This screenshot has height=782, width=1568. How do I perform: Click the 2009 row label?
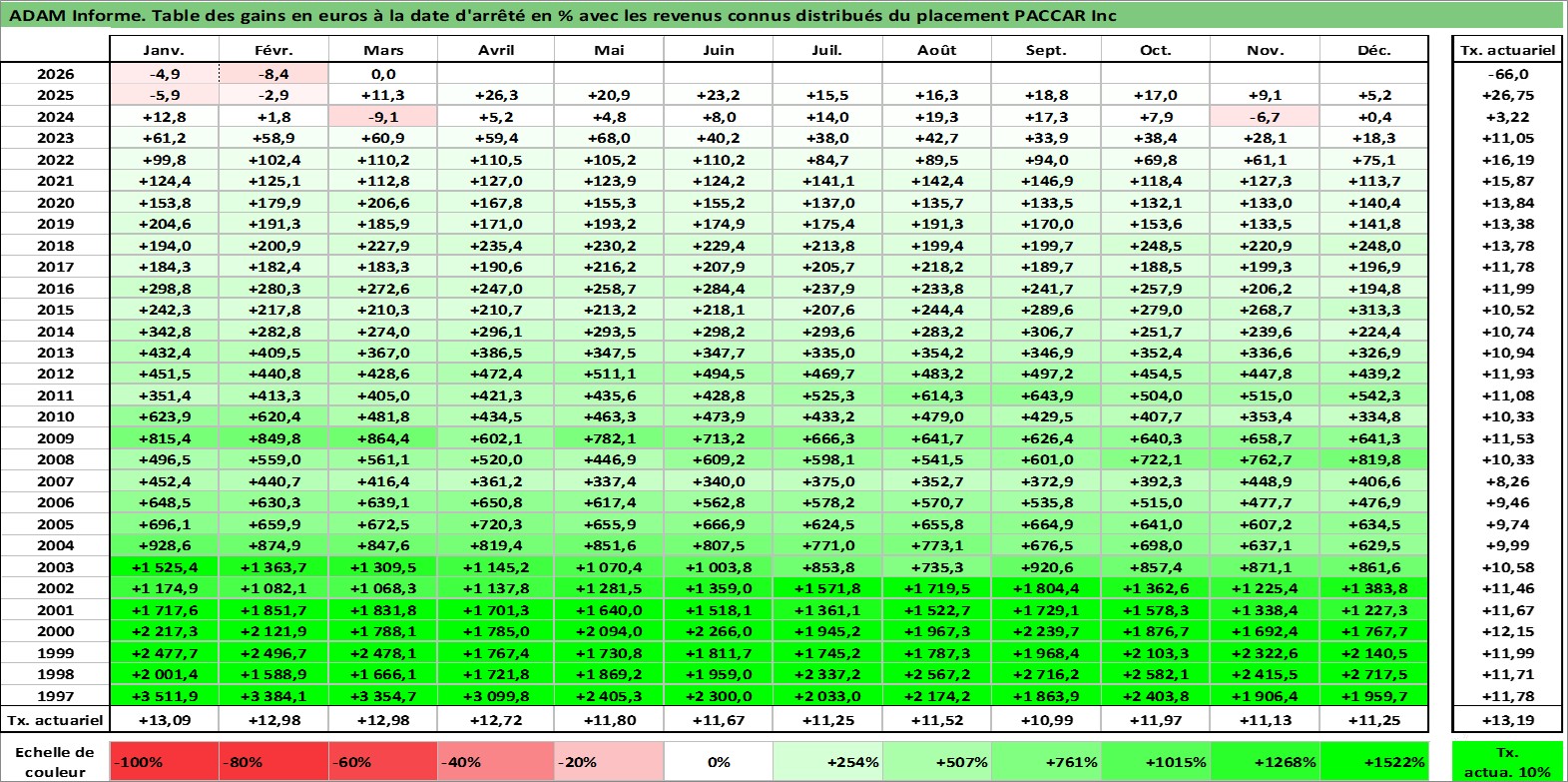(55, 438)
